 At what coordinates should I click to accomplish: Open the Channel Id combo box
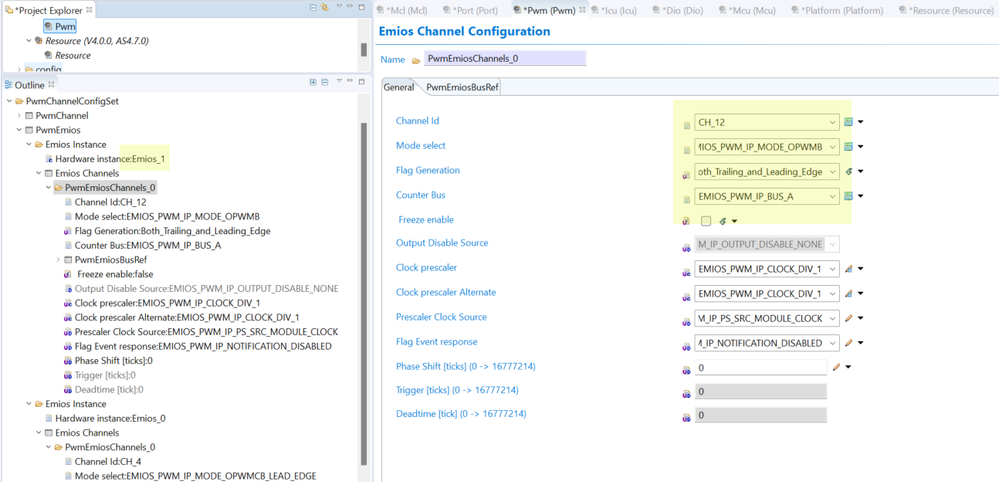(766, 122)
